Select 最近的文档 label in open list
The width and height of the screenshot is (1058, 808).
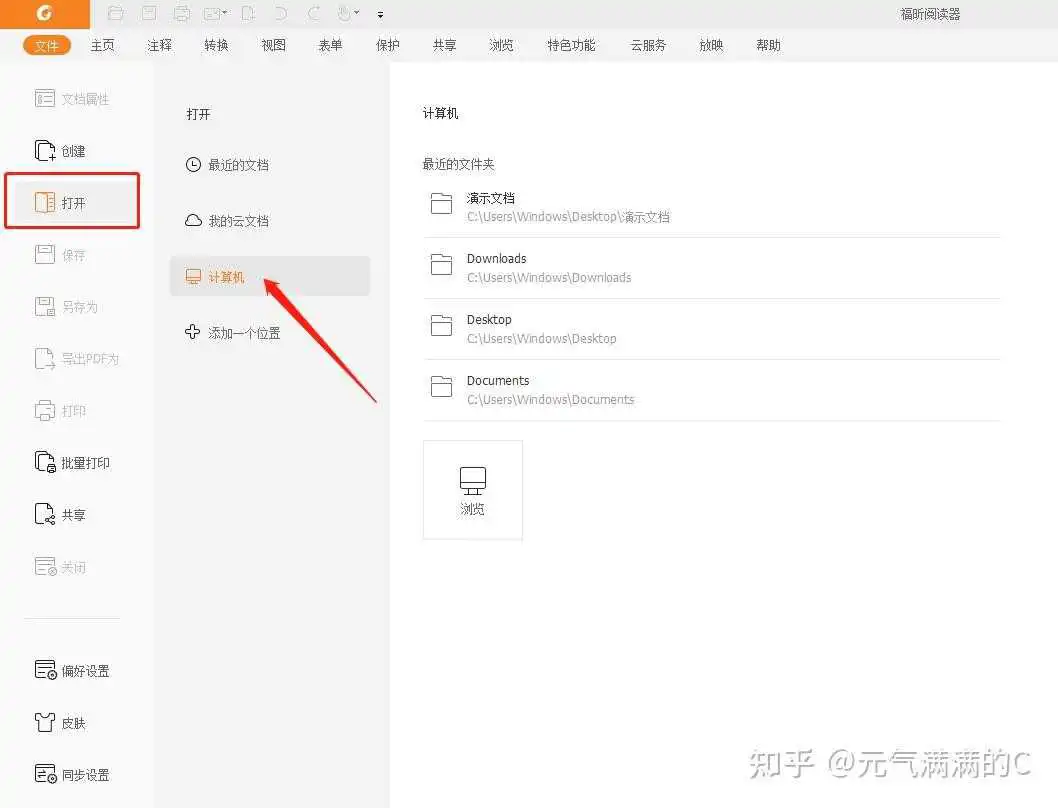coord(238,165)
